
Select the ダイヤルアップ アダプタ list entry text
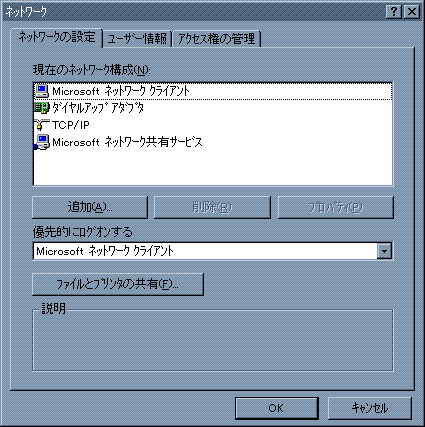(x=98, y=108)
